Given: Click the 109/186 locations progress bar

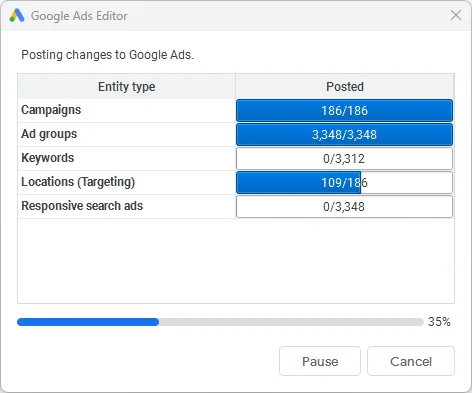Looking at the screenshot, I should coord(344,182).
